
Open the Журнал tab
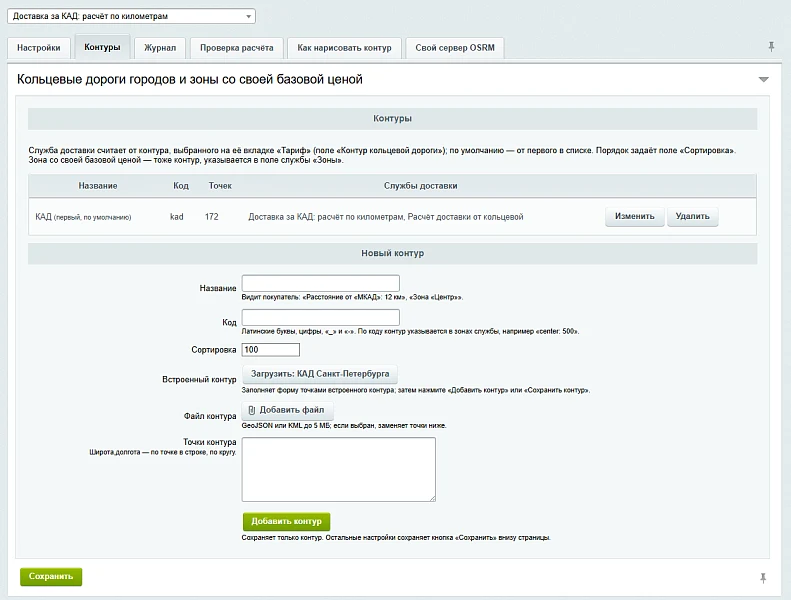pyautogui.click(x=160, y=48)
